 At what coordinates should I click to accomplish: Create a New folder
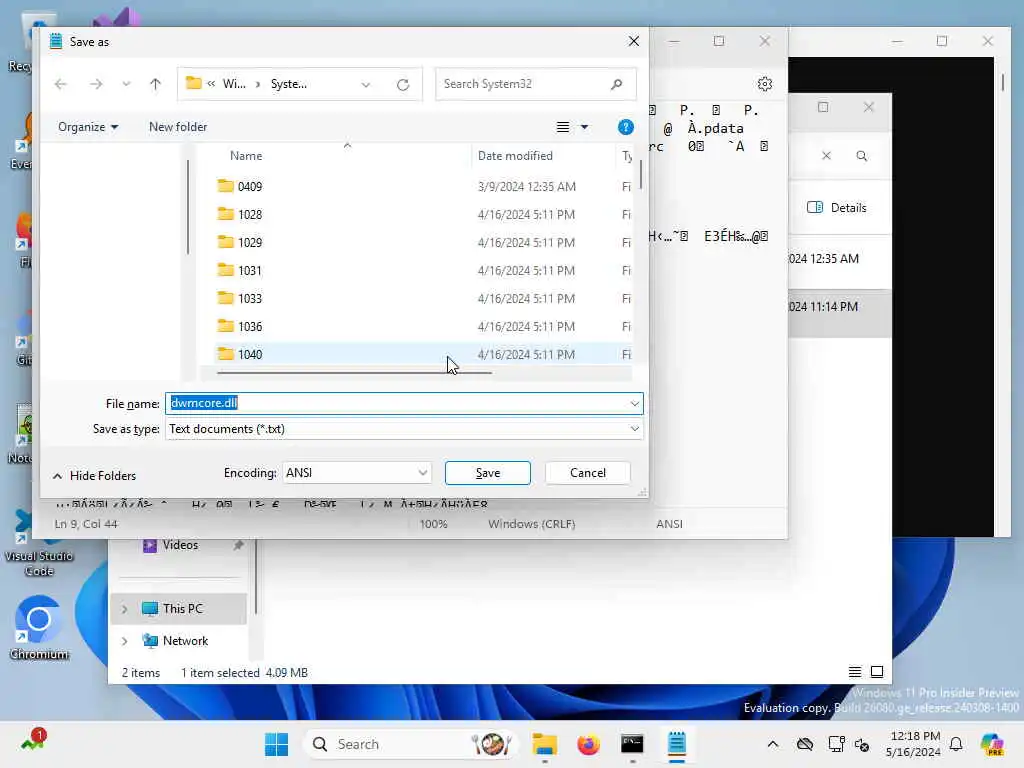178,127
